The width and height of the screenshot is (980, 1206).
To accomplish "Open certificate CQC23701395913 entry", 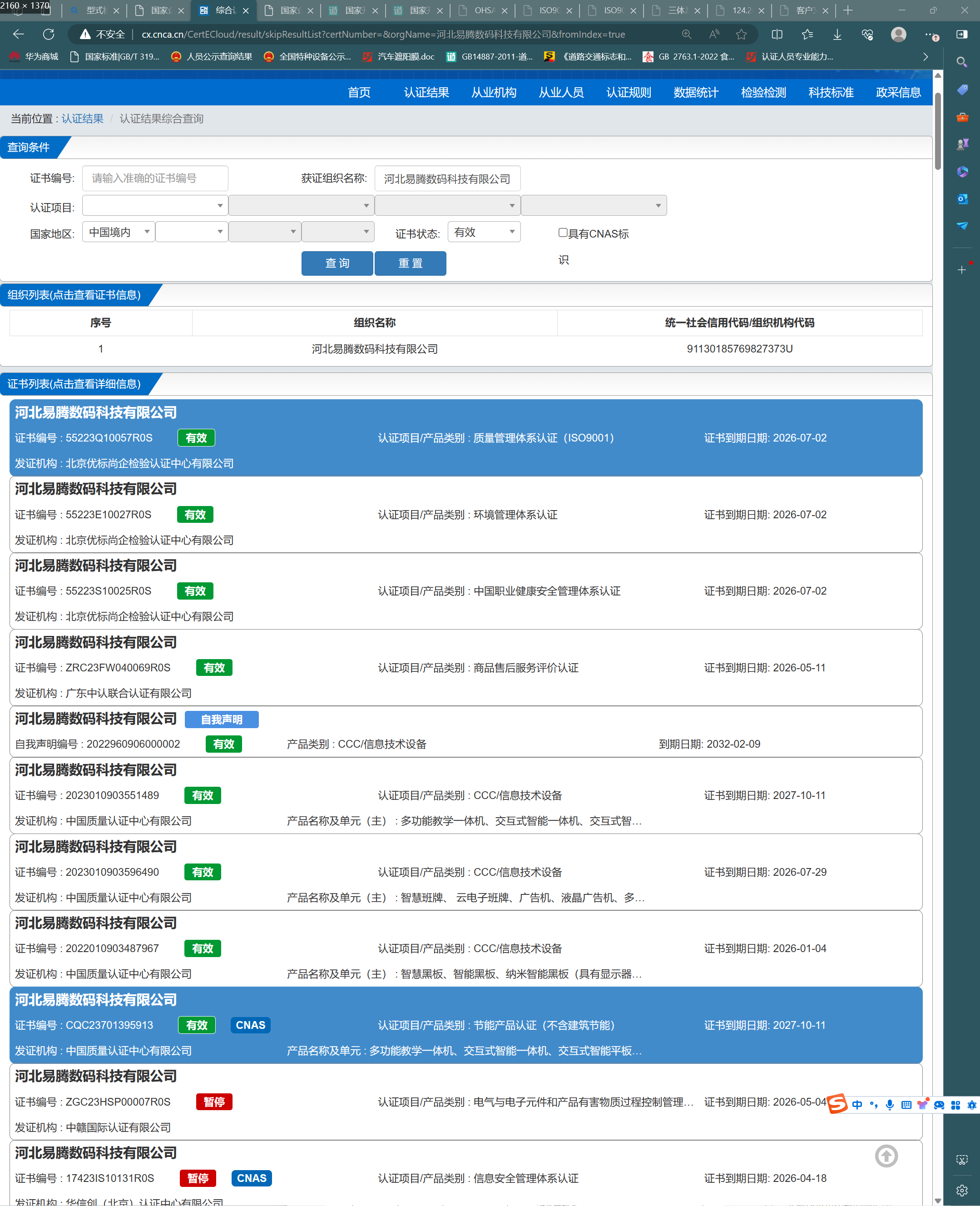I will 466,1025.
